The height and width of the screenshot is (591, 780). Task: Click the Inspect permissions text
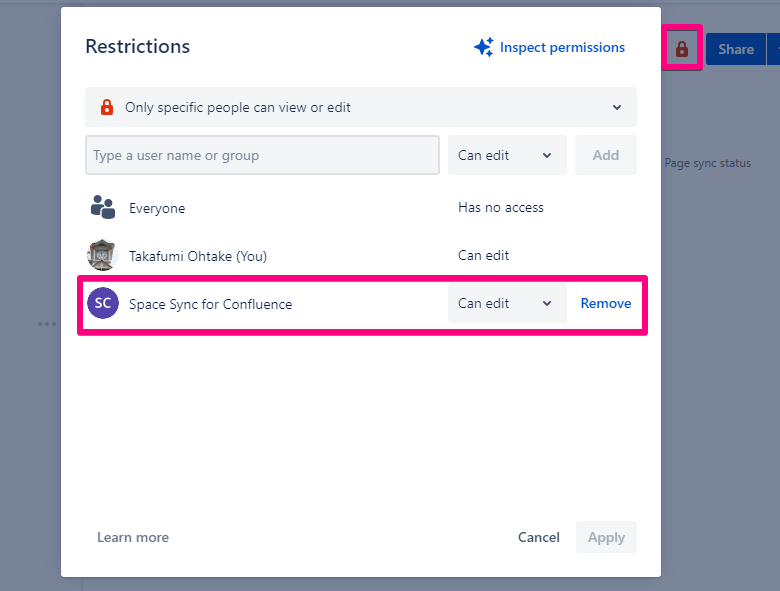pyautogui.click(x=562, y=47)
